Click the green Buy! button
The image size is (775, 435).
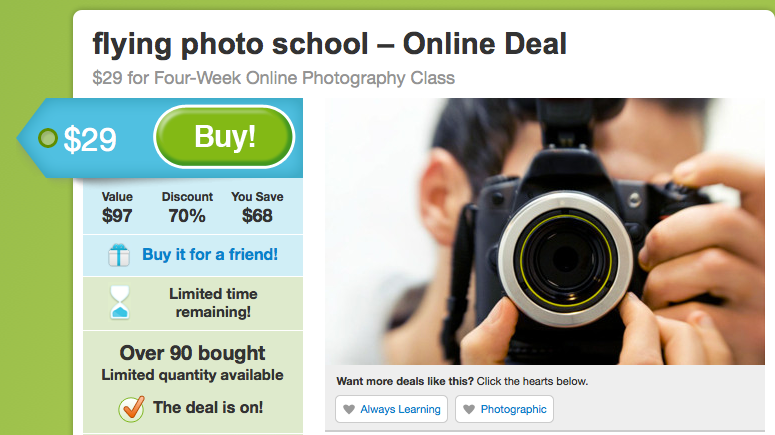[x=224, y=137]
